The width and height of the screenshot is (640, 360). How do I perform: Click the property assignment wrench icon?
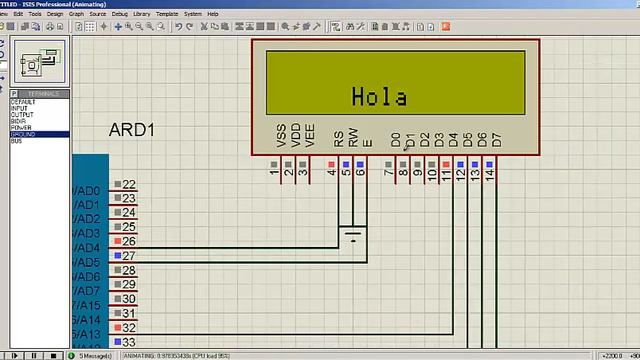point(361,27)
